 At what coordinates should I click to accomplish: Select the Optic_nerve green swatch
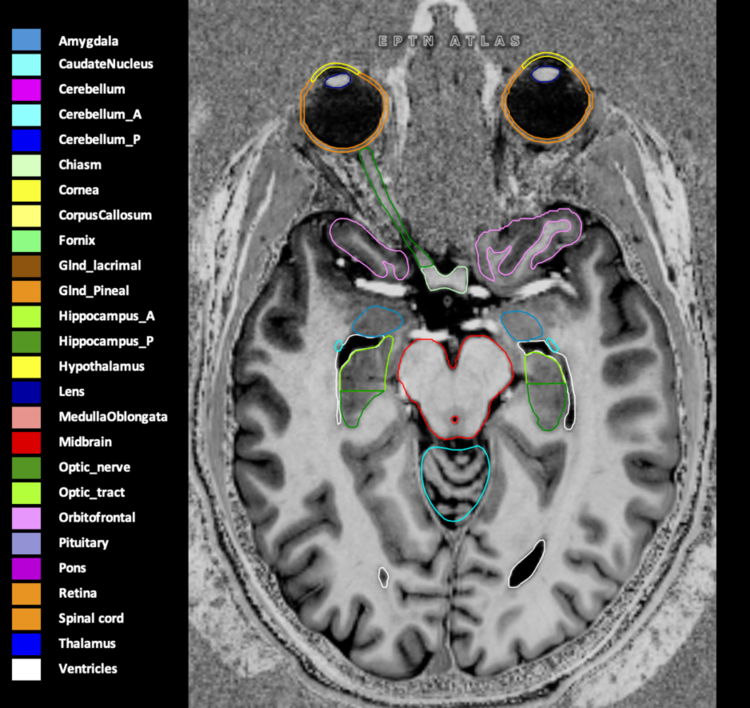[26, 468]
